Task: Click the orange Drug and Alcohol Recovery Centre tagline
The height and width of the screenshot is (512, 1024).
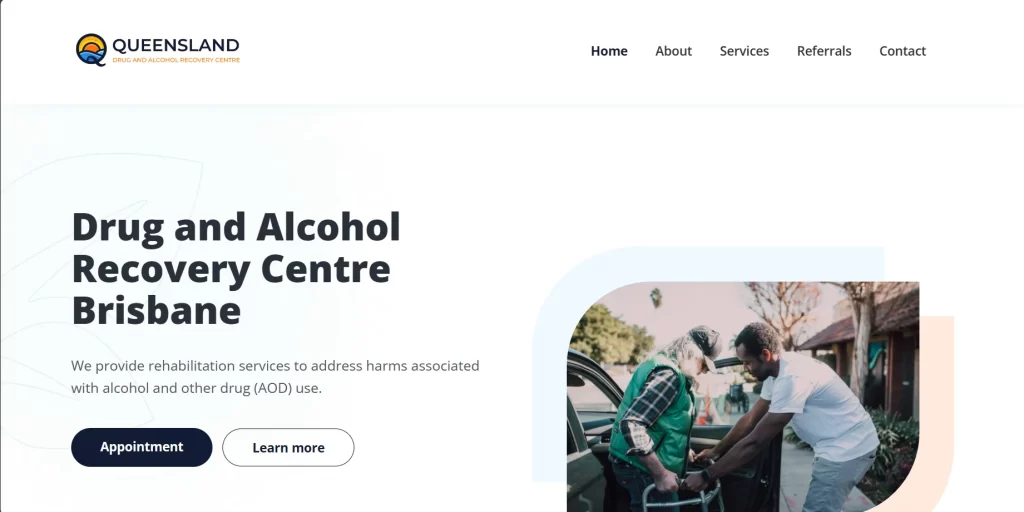Action: 176,60
